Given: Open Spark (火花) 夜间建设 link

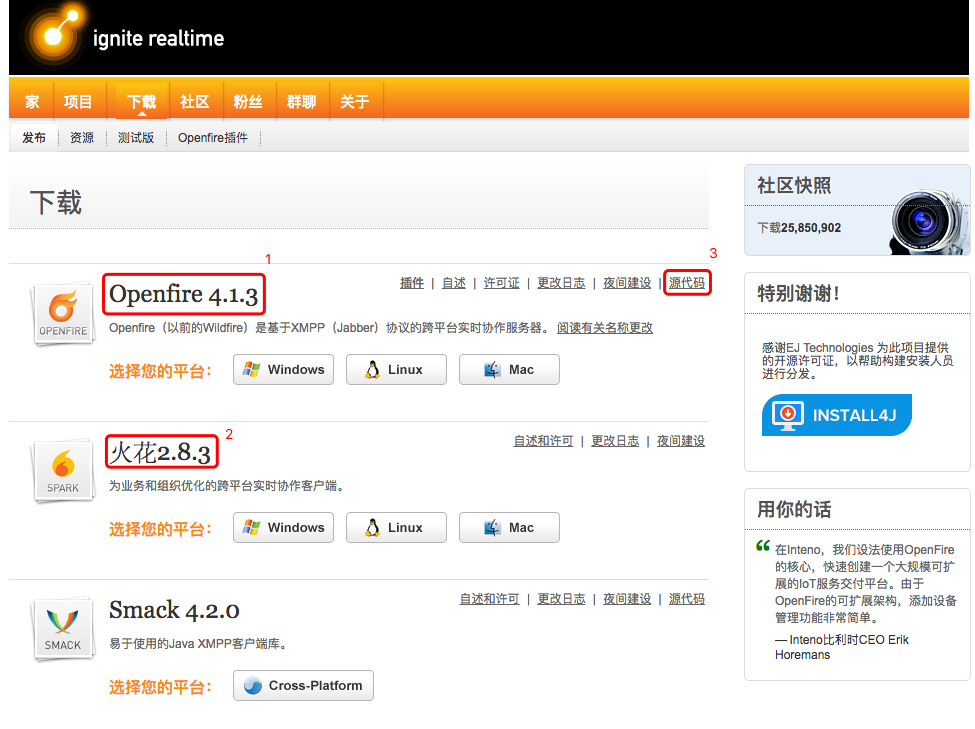Looking at the screenshot, I should 681,441.
